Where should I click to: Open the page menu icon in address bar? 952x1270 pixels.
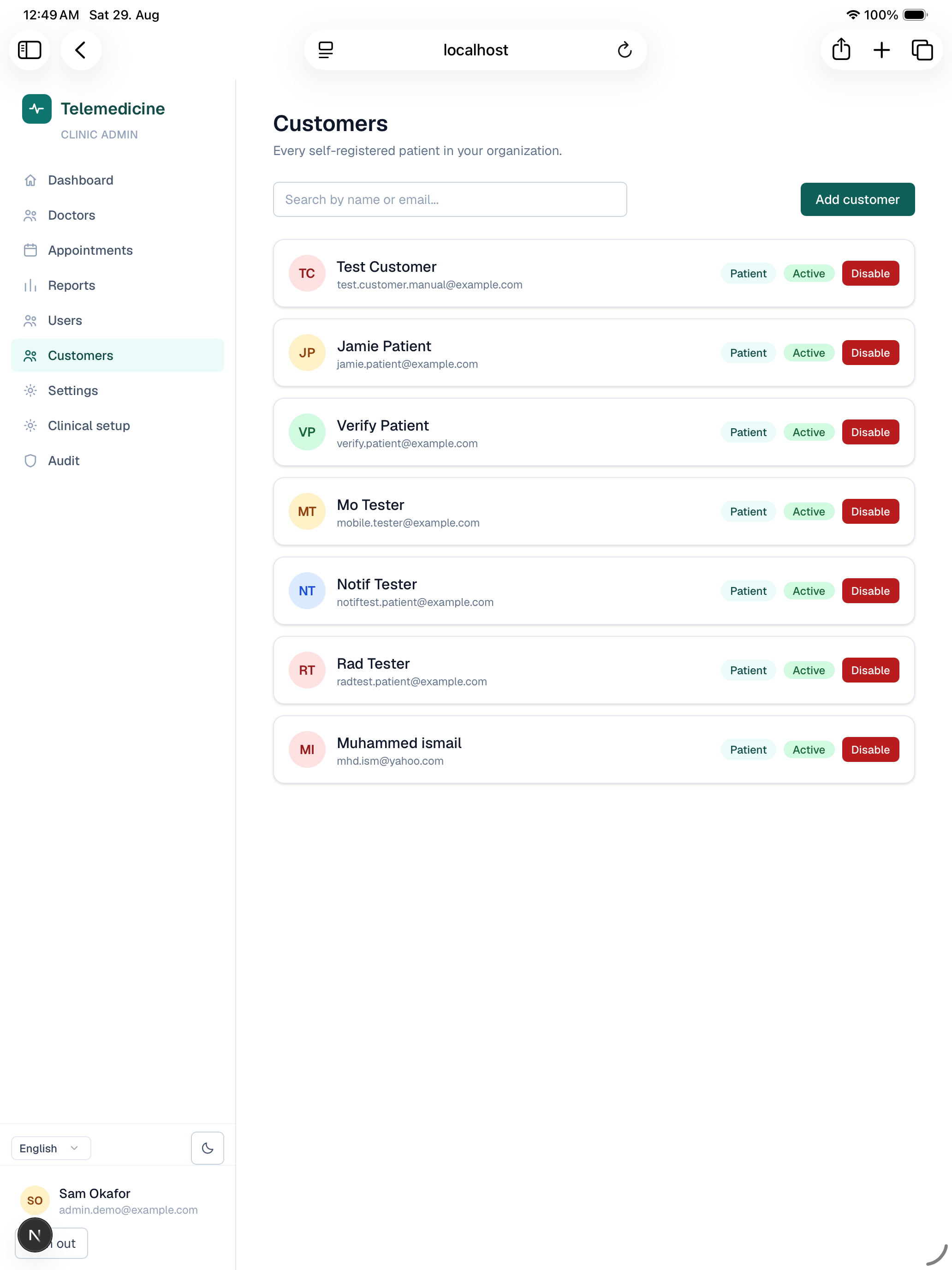(x=325, y=50)
